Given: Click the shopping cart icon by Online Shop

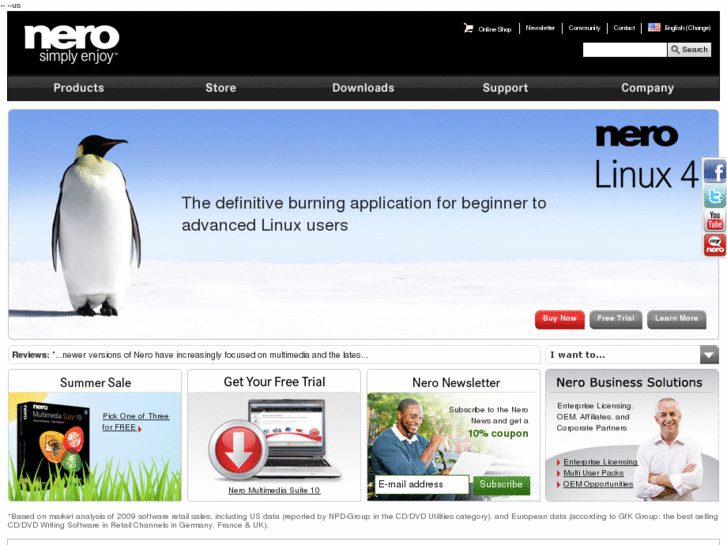Looking at the screenshot, I should (468, 28).
